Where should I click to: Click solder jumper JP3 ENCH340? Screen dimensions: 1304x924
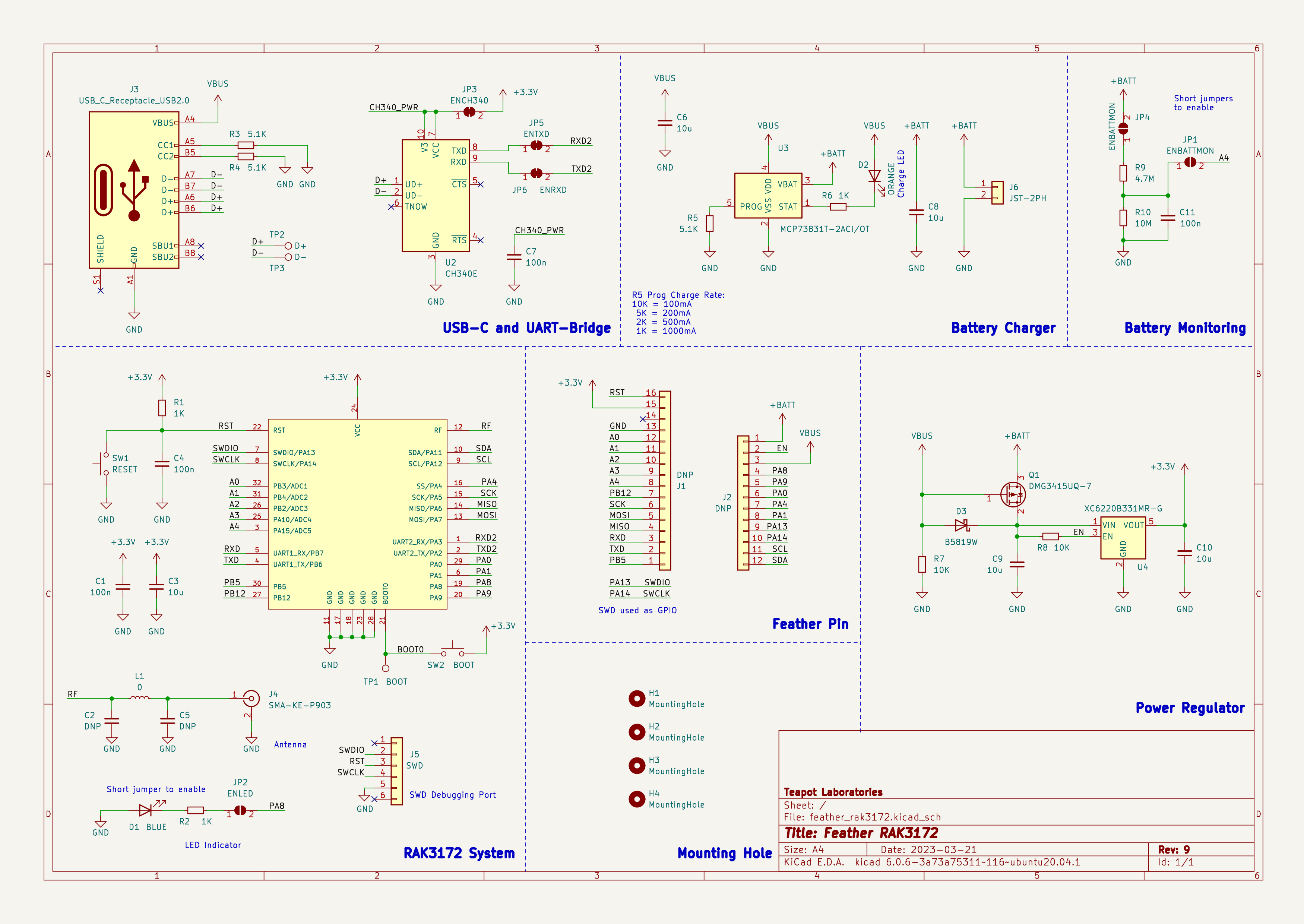coord(469,112)
